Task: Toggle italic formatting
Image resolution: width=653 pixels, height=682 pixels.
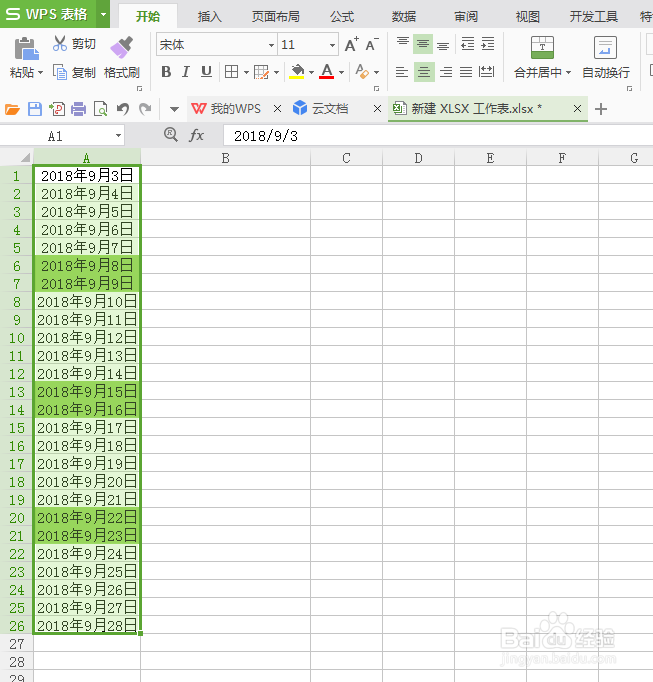Action: (186, 72)
